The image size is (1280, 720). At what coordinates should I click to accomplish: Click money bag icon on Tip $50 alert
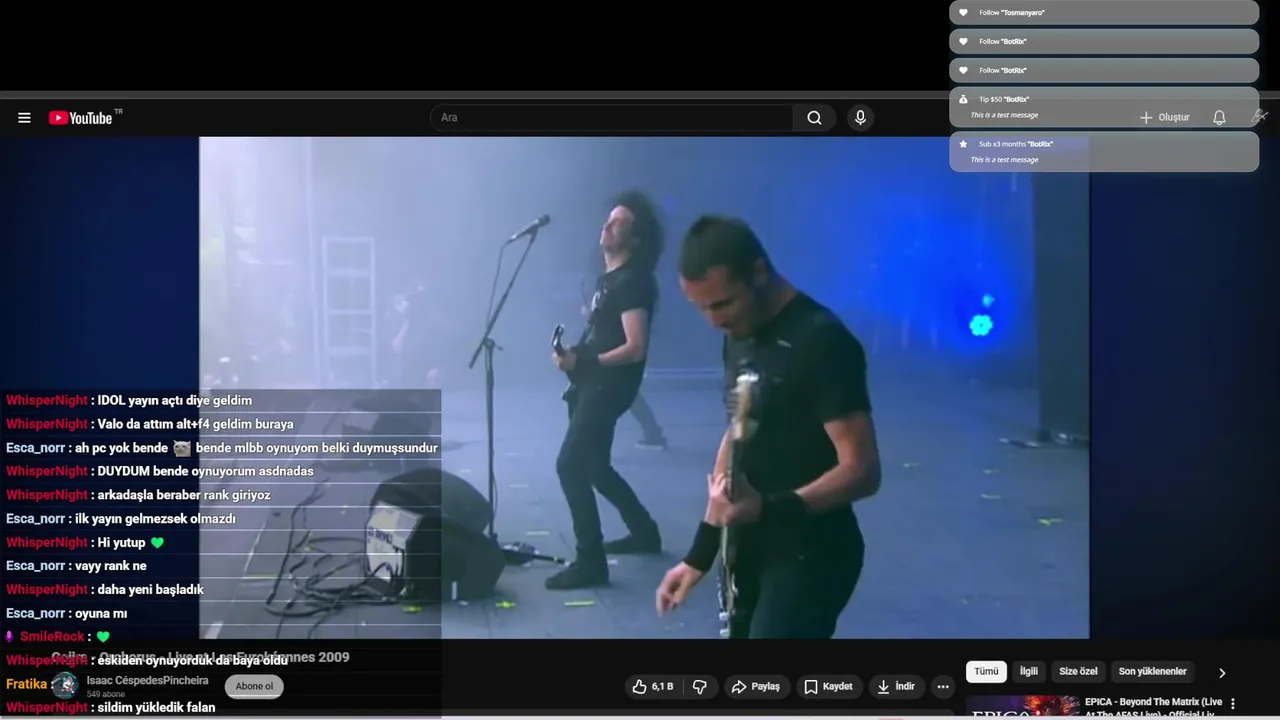coord(963,99)
